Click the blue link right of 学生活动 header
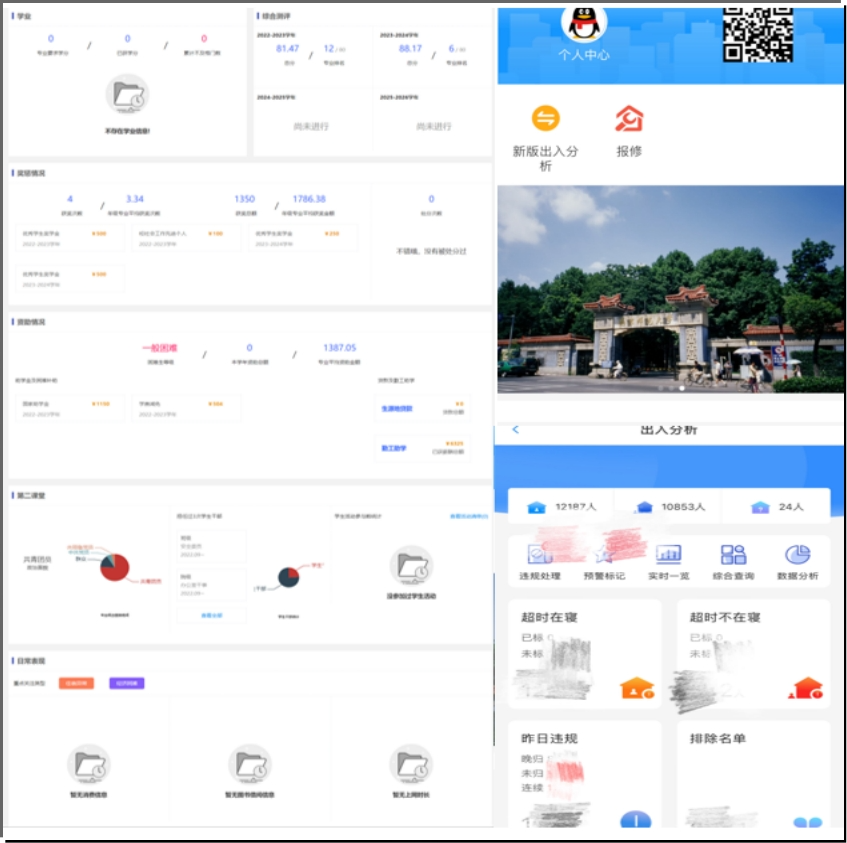Screen dimensions: 847x843 coord(468,516)
